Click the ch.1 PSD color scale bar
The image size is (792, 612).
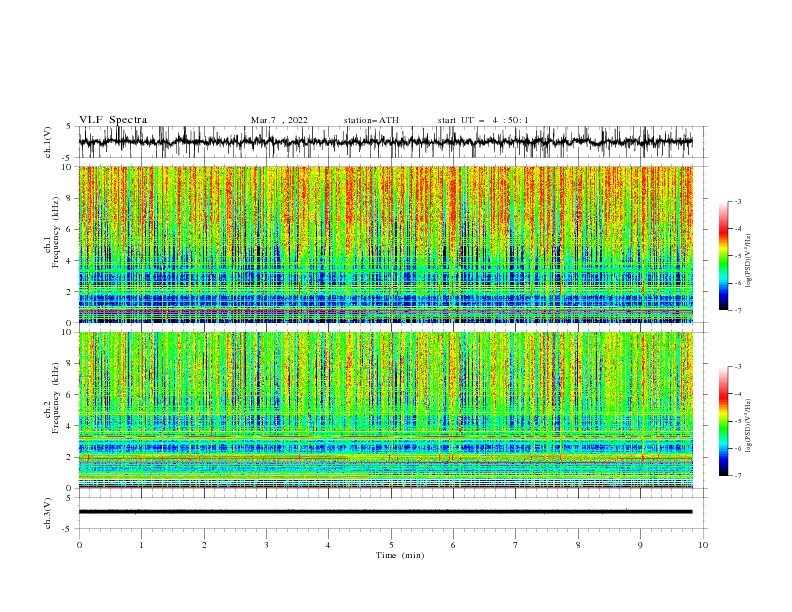point(723,256)
